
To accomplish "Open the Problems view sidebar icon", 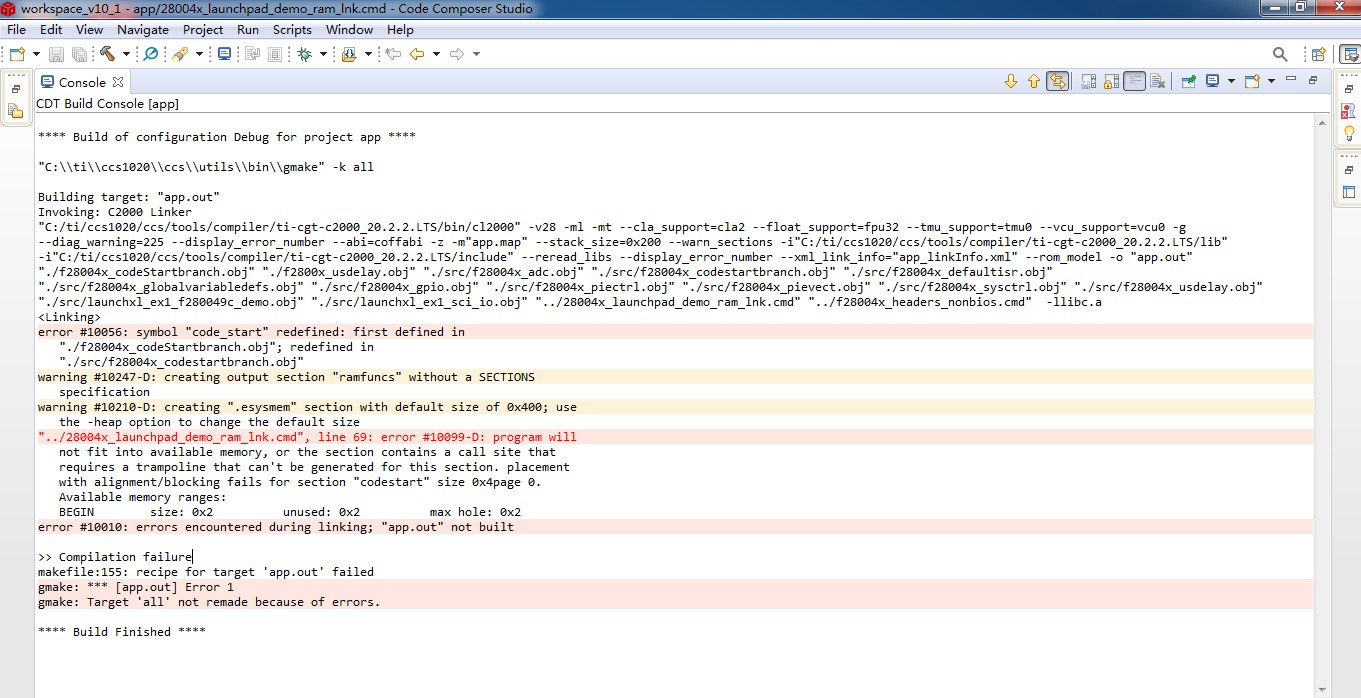I will 1349,111.
